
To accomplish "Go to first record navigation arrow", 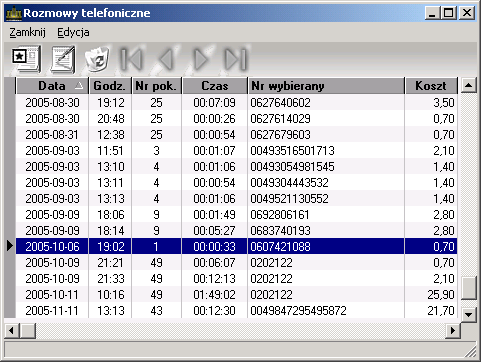I will point(131,60).
